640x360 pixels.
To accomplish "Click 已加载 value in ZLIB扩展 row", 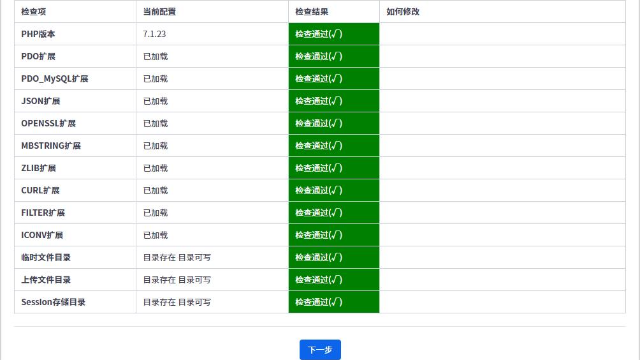I will [156, 168].
